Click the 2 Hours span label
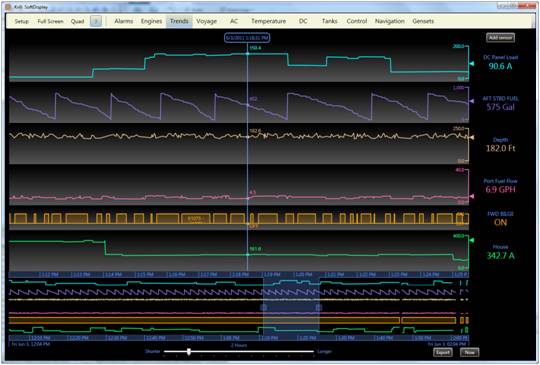The image size is (540, 365). 238,345
